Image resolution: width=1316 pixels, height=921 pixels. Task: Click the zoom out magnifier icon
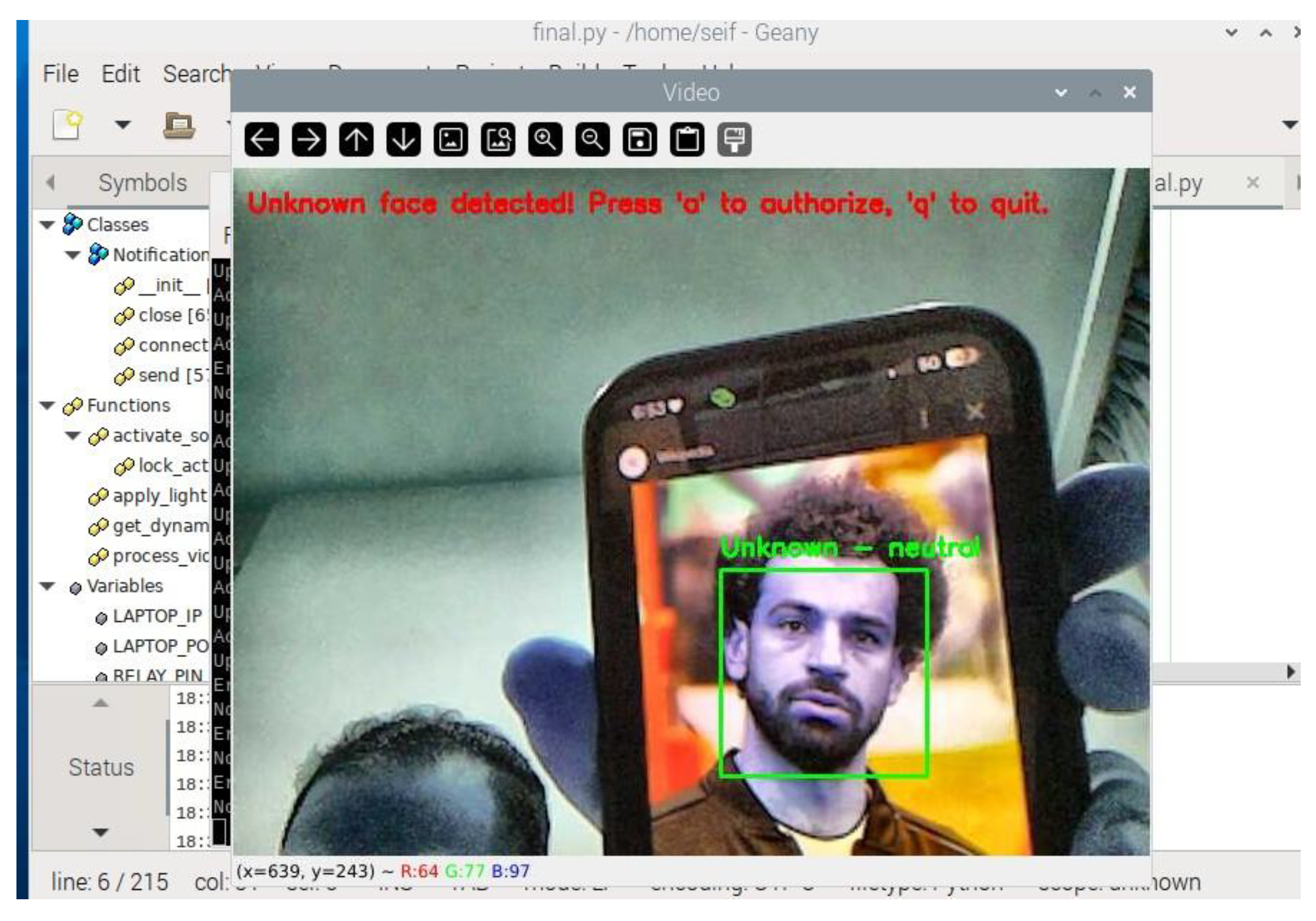[592, 140]
